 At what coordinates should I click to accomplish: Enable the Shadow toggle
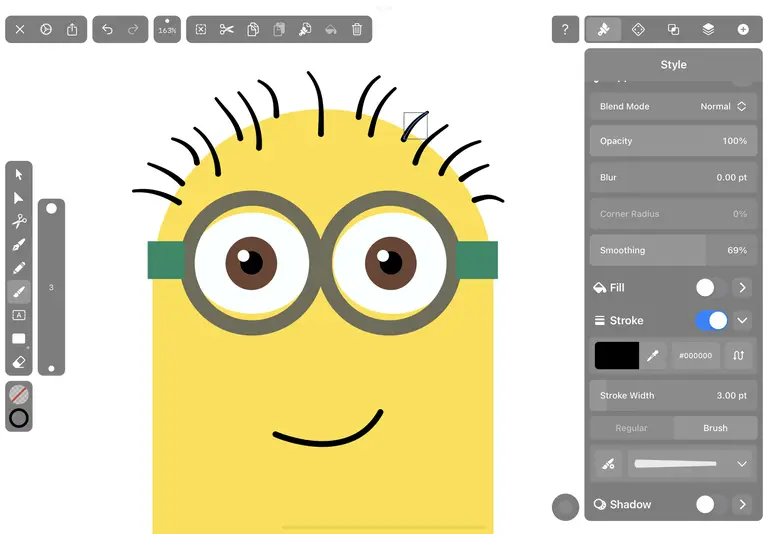(711, 504)
